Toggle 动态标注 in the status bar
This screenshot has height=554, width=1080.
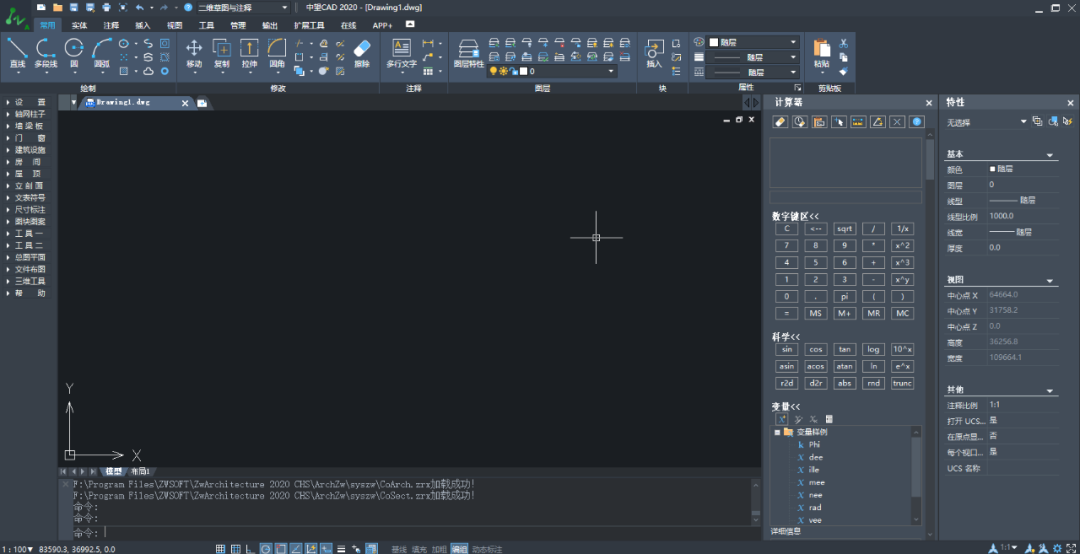point(487,548)
